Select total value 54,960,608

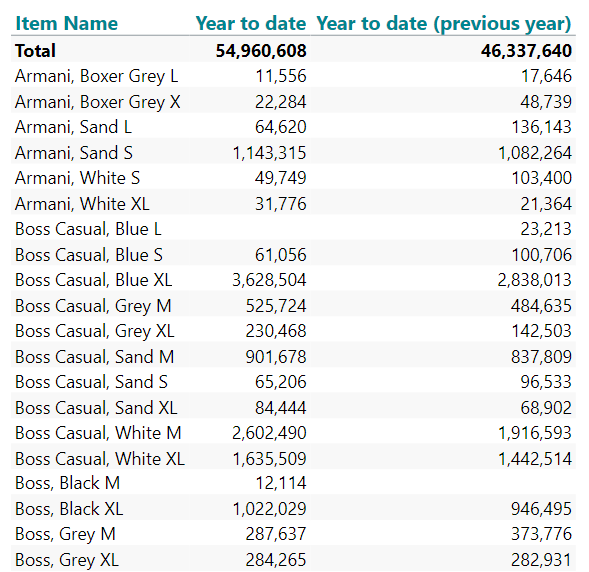click(261, 51)
